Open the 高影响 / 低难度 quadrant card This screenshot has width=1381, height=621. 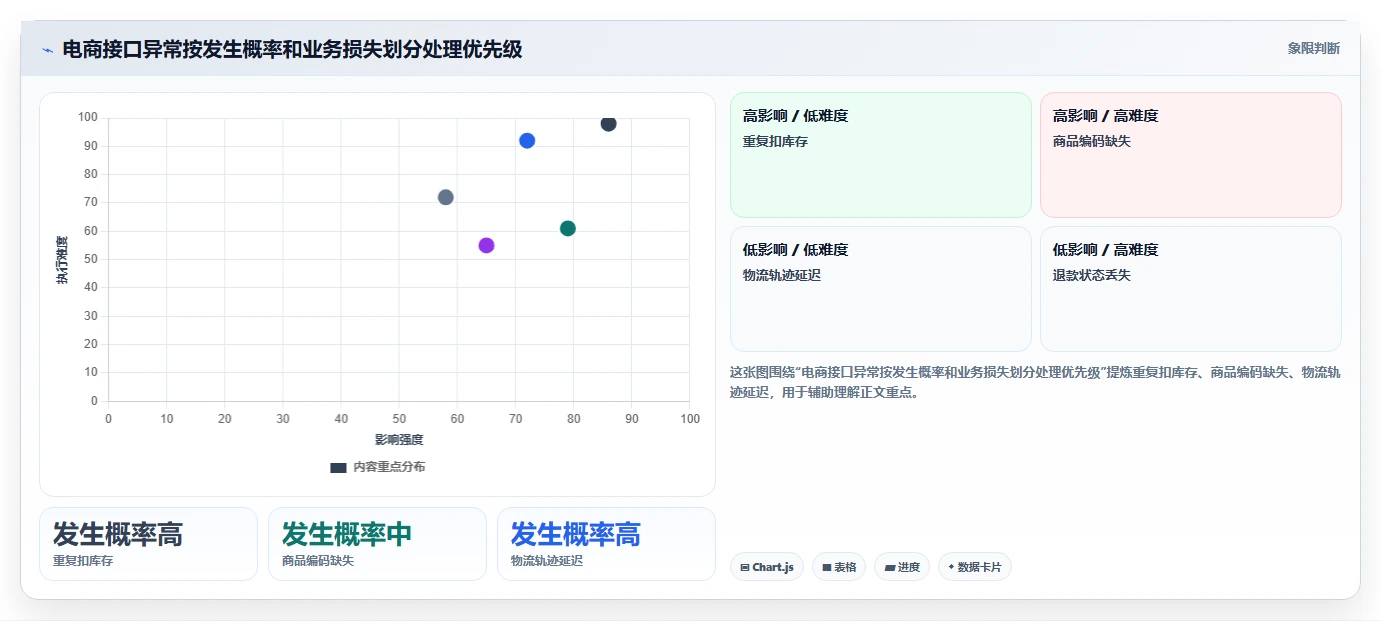click(x=880, y=155)
